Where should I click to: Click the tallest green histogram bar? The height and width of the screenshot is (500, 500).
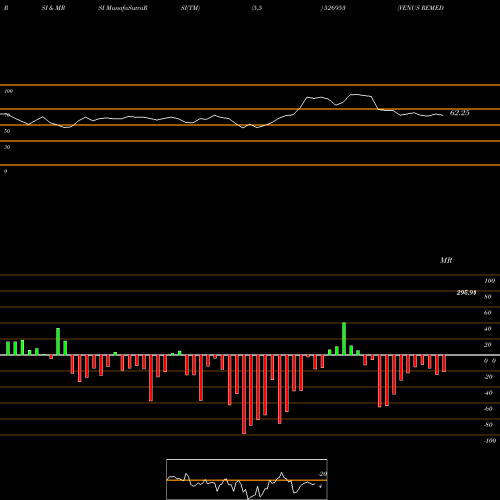point(344,339)
